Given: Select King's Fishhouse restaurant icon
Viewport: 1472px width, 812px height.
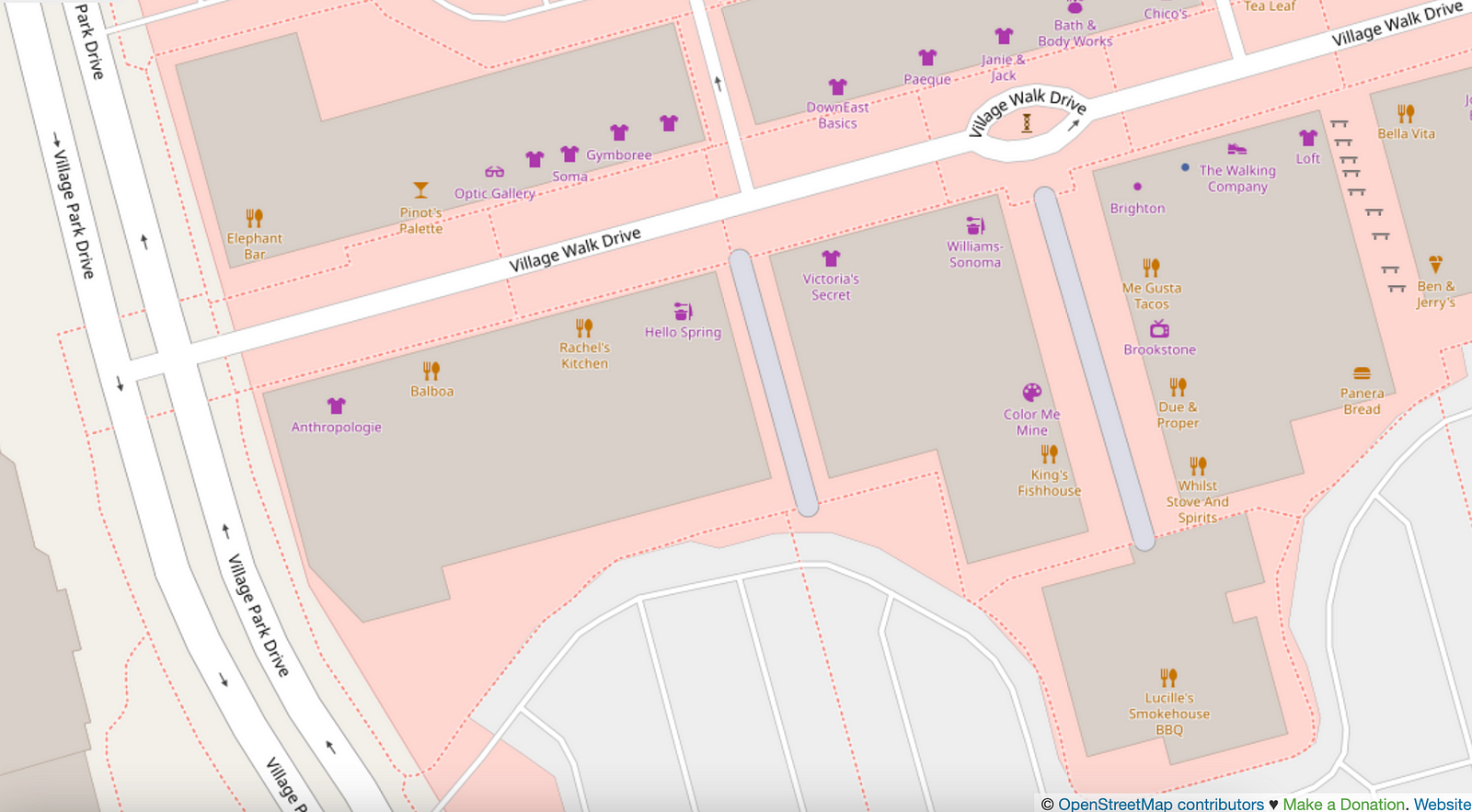Looking at the screenshot, I should click(x=1049, y=454).
